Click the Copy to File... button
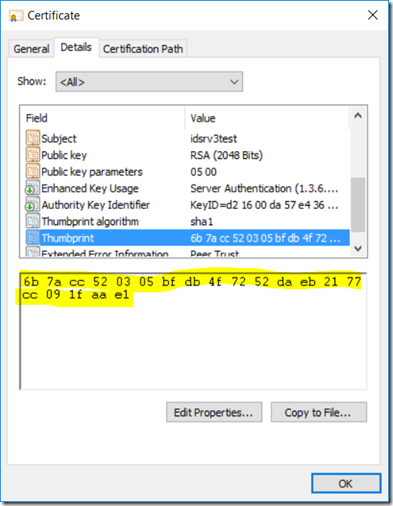This screenshot has width=393, height=506. [x=319, y=412]
